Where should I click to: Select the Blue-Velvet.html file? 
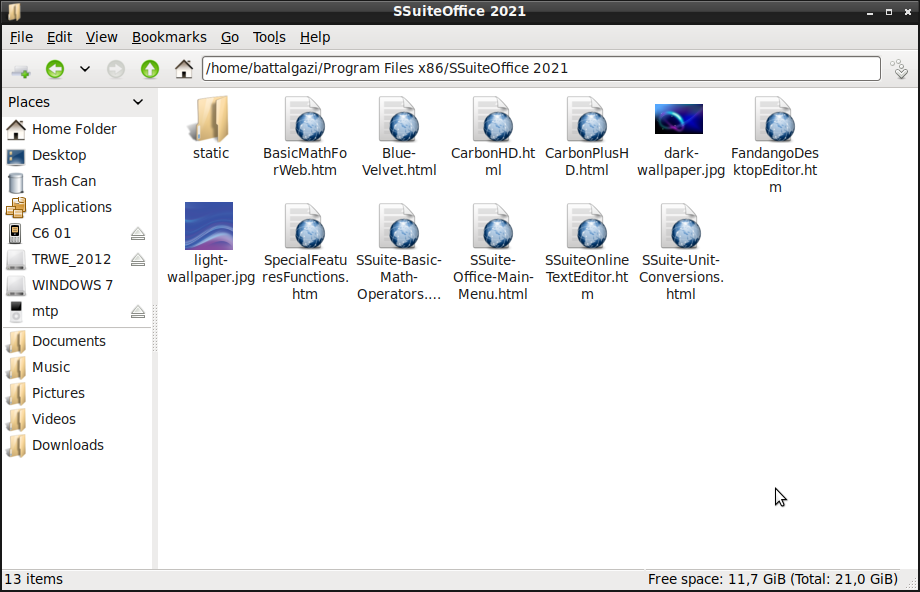[399, 137]
